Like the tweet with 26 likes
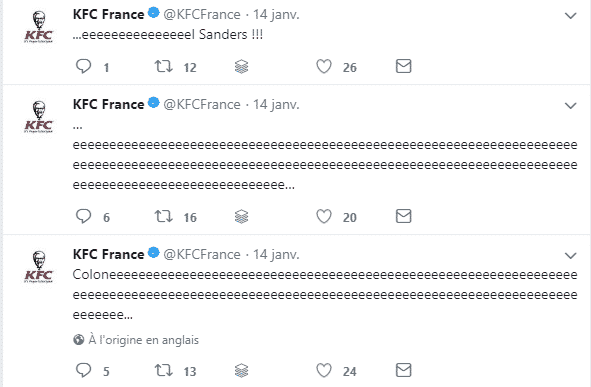 [x=324, y=66]
